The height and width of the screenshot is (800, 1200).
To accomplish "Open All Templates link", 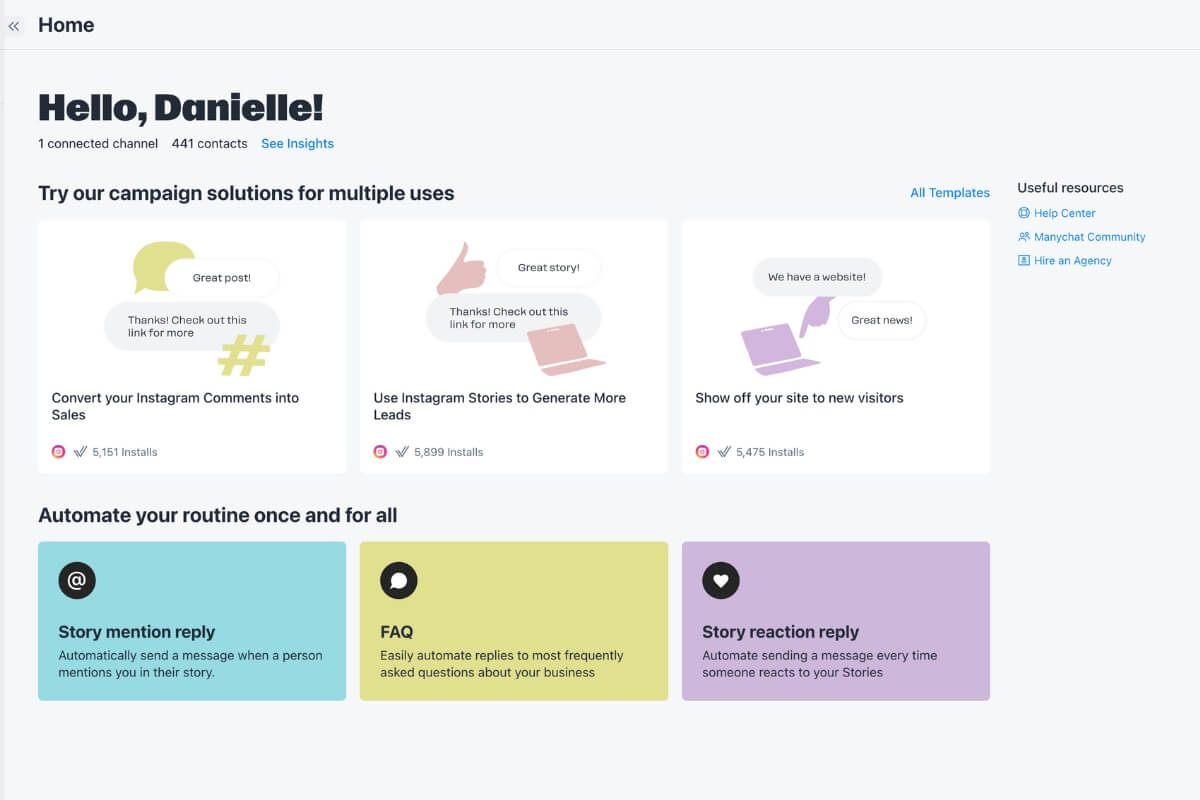I will 949,193.
